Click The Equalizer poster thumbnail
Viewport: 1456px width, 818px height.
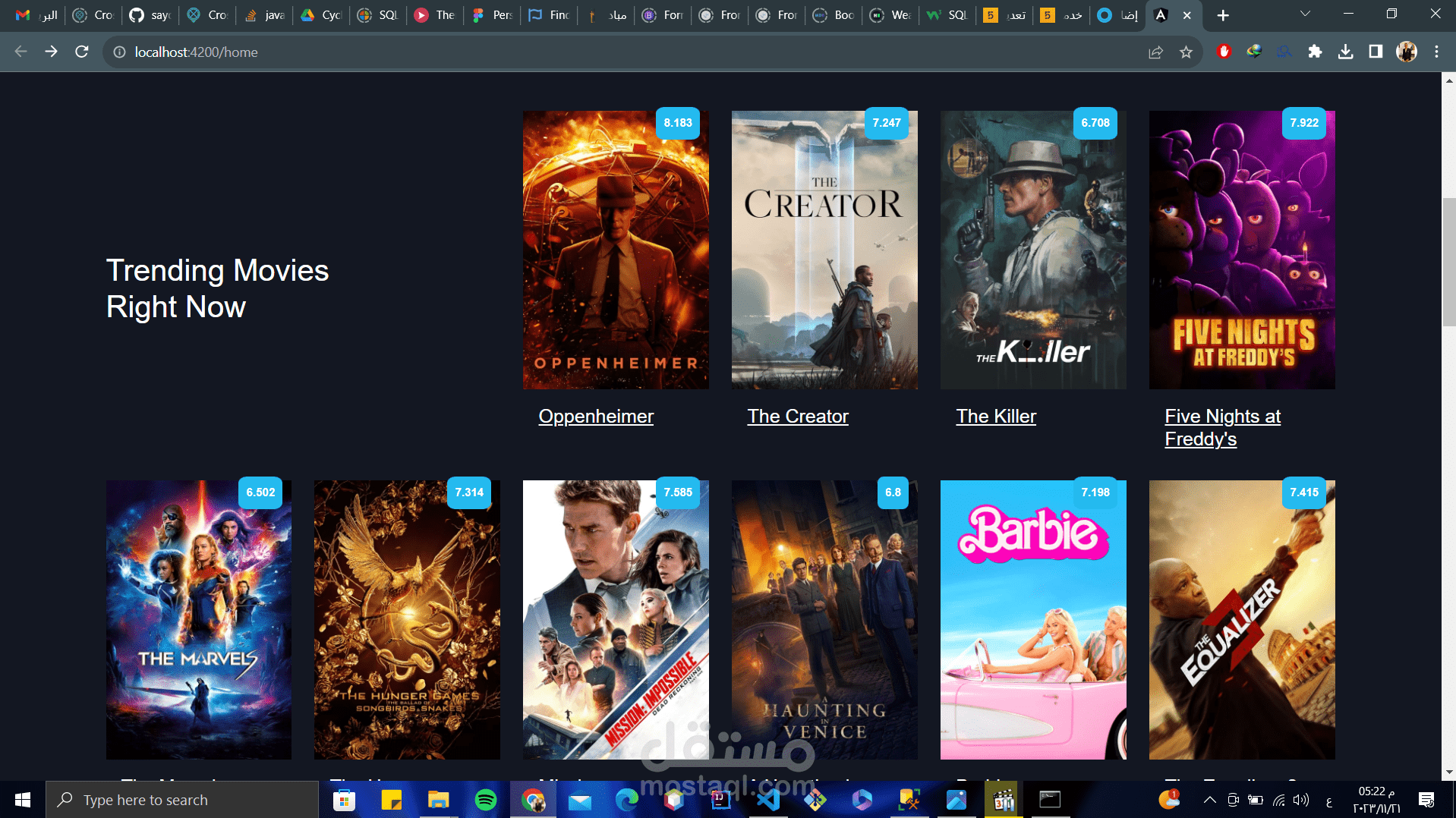click(x=1242, y=620)
